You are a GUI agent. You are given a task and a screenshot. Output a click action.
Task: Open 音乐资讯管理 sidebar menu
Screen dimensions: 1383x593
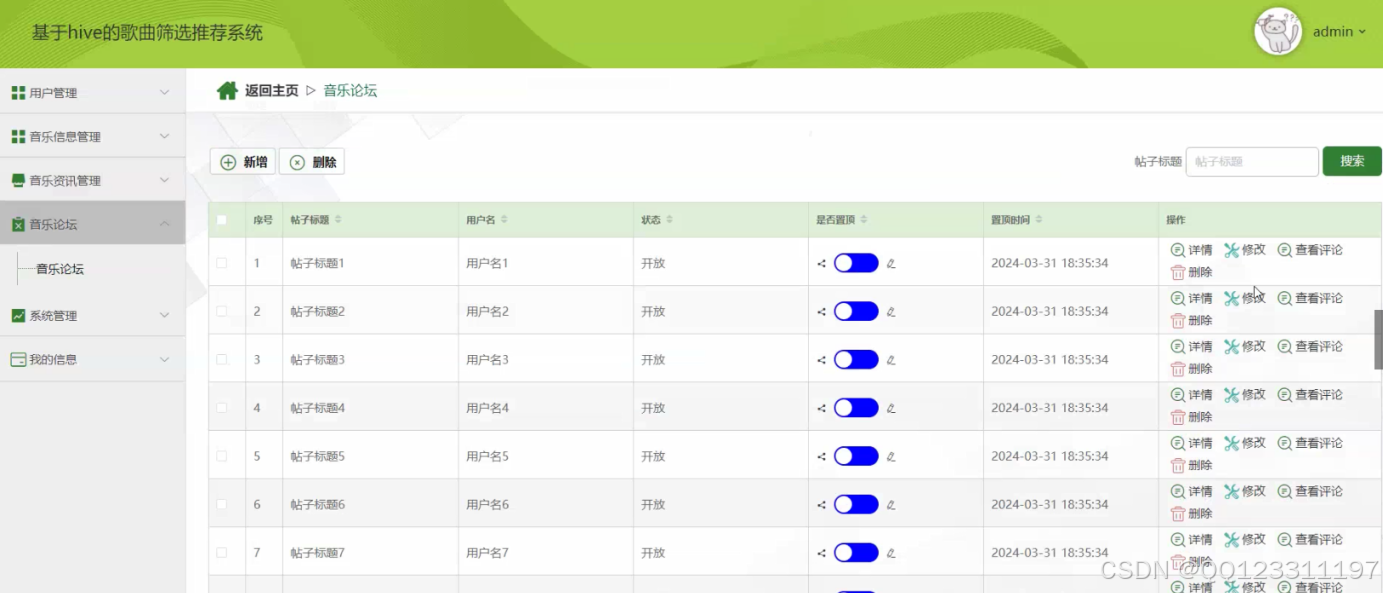(93, 180)
